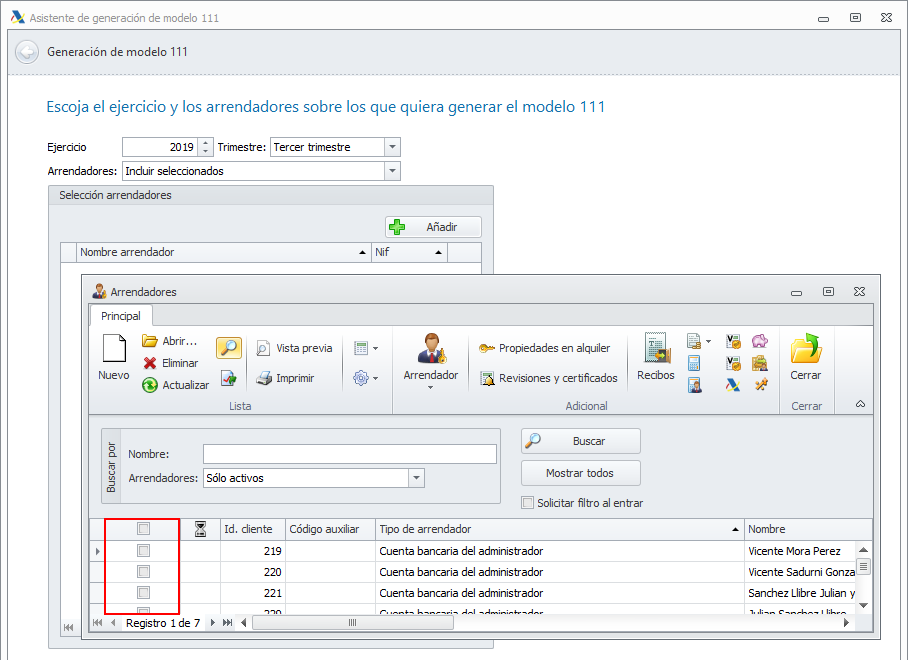The height and width of the screenshot is (660, 908).
Task: Collapse the ribbon with the chevron
Action: (861, 404)
